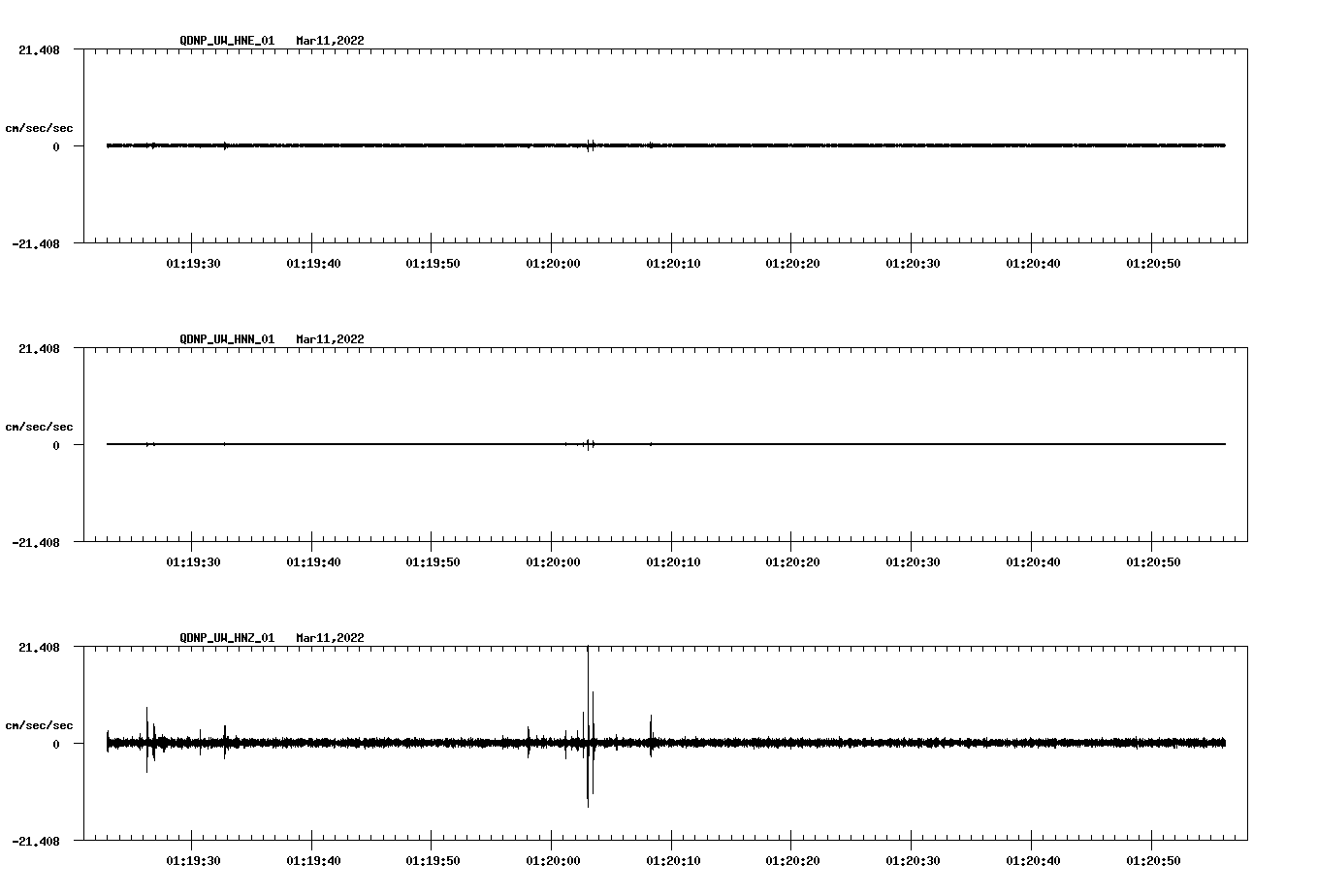Click the -21.408 value on HNN axis

click(36, 543)
